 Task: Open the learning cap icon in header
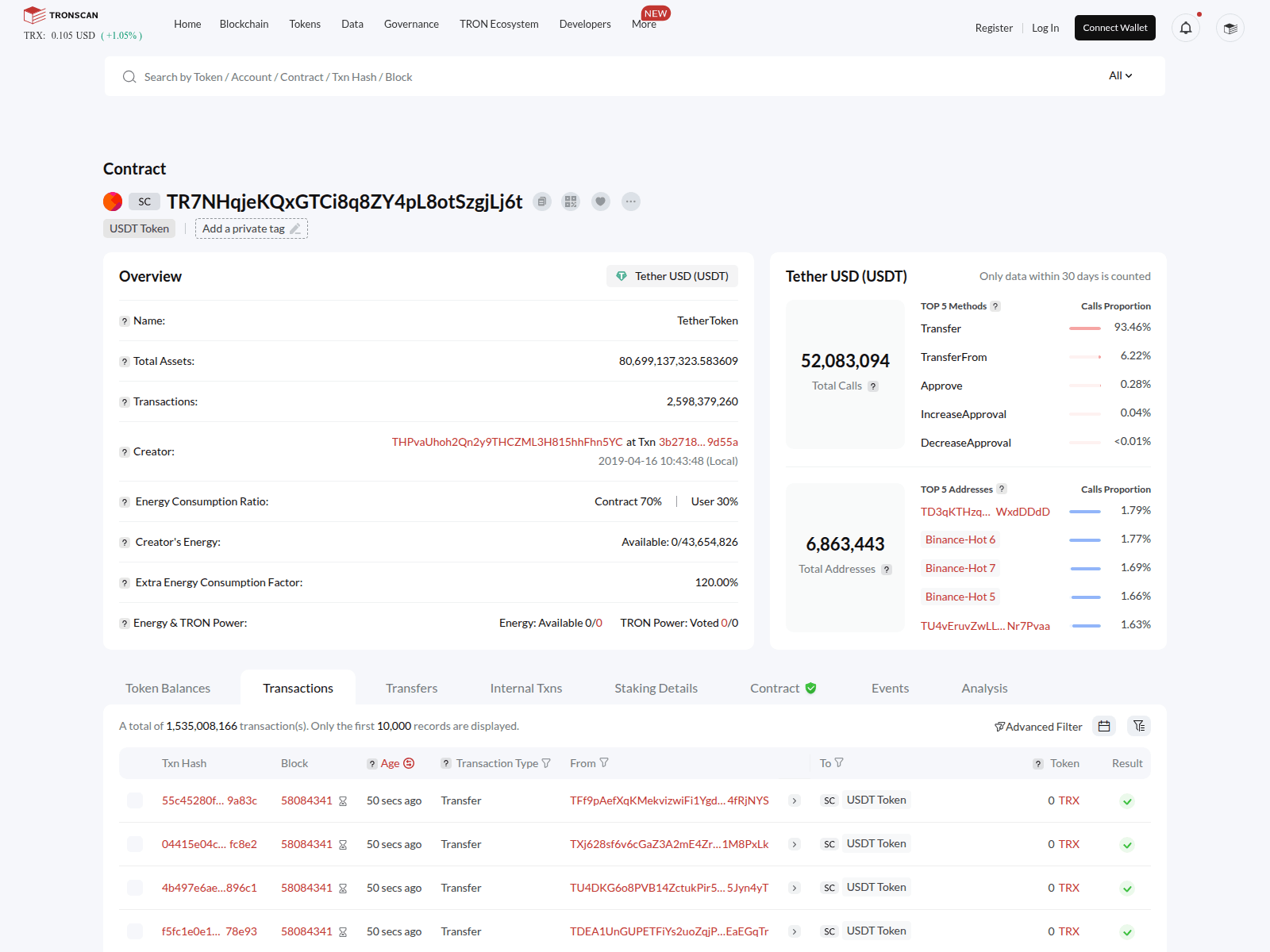tap(1230, 28)
